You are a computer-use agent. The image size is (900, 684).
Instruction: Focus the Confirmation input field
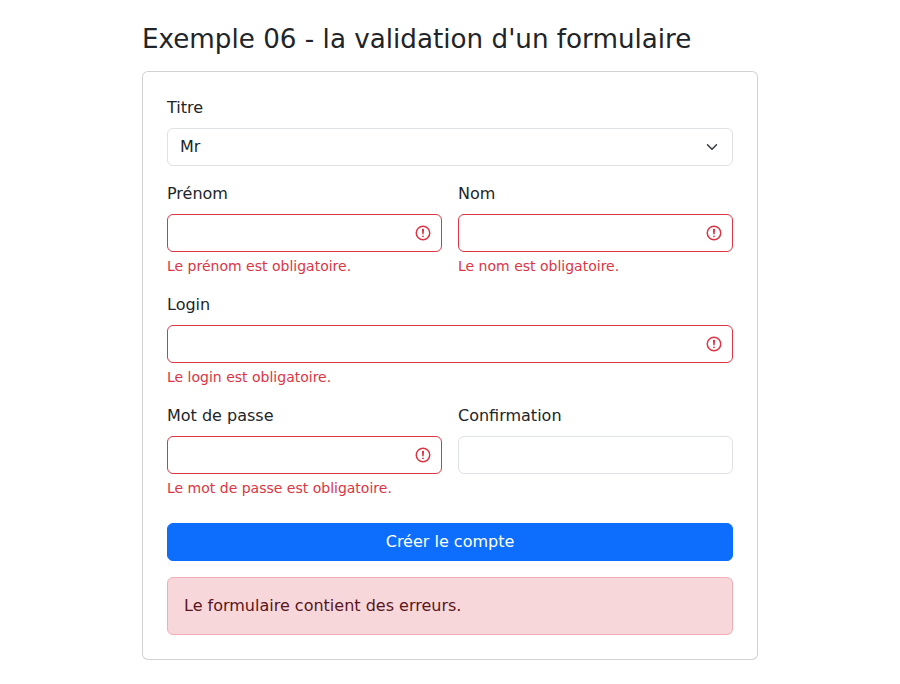(595, 455)
